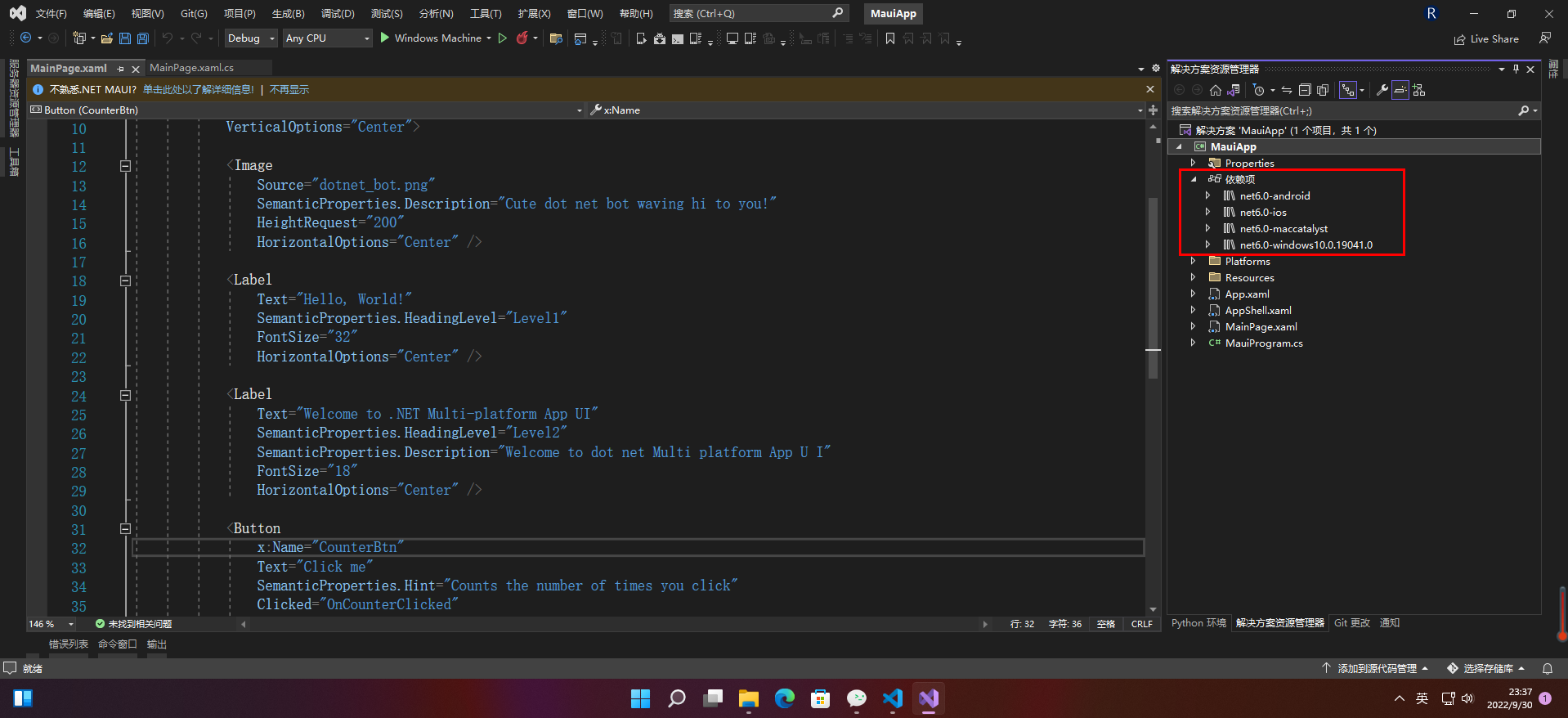The height and width of the screenshot is (718, 1568).
Task: Click the search magnifier in Solution Explorer
Action: [x=1524, y=110]
